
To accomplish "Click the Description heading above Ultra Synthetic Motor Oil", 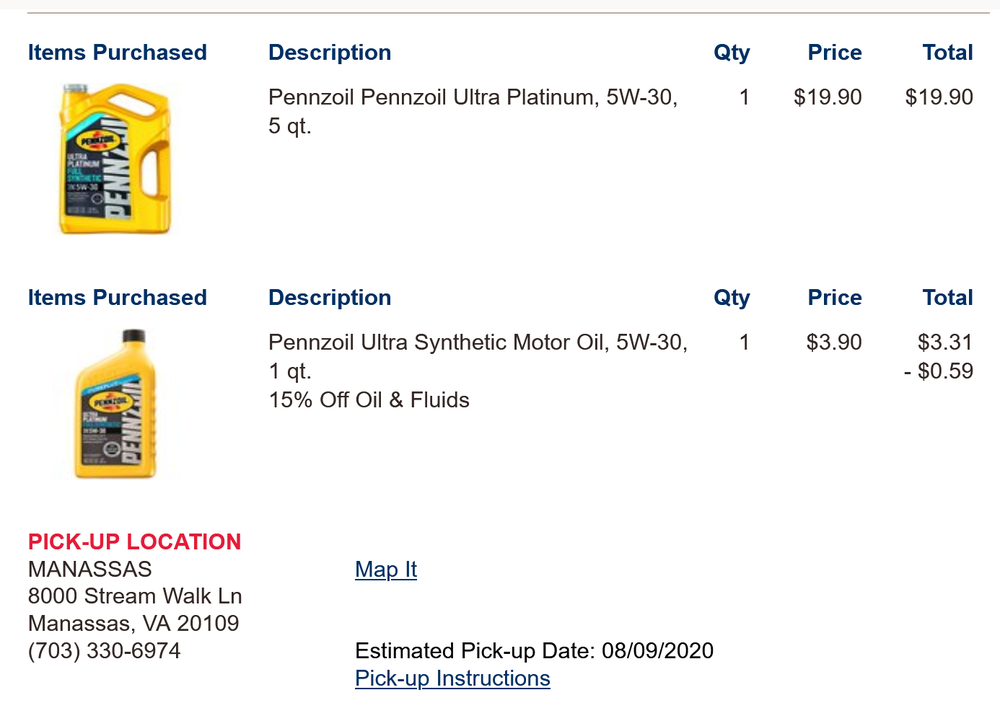I will pos(330,298).
